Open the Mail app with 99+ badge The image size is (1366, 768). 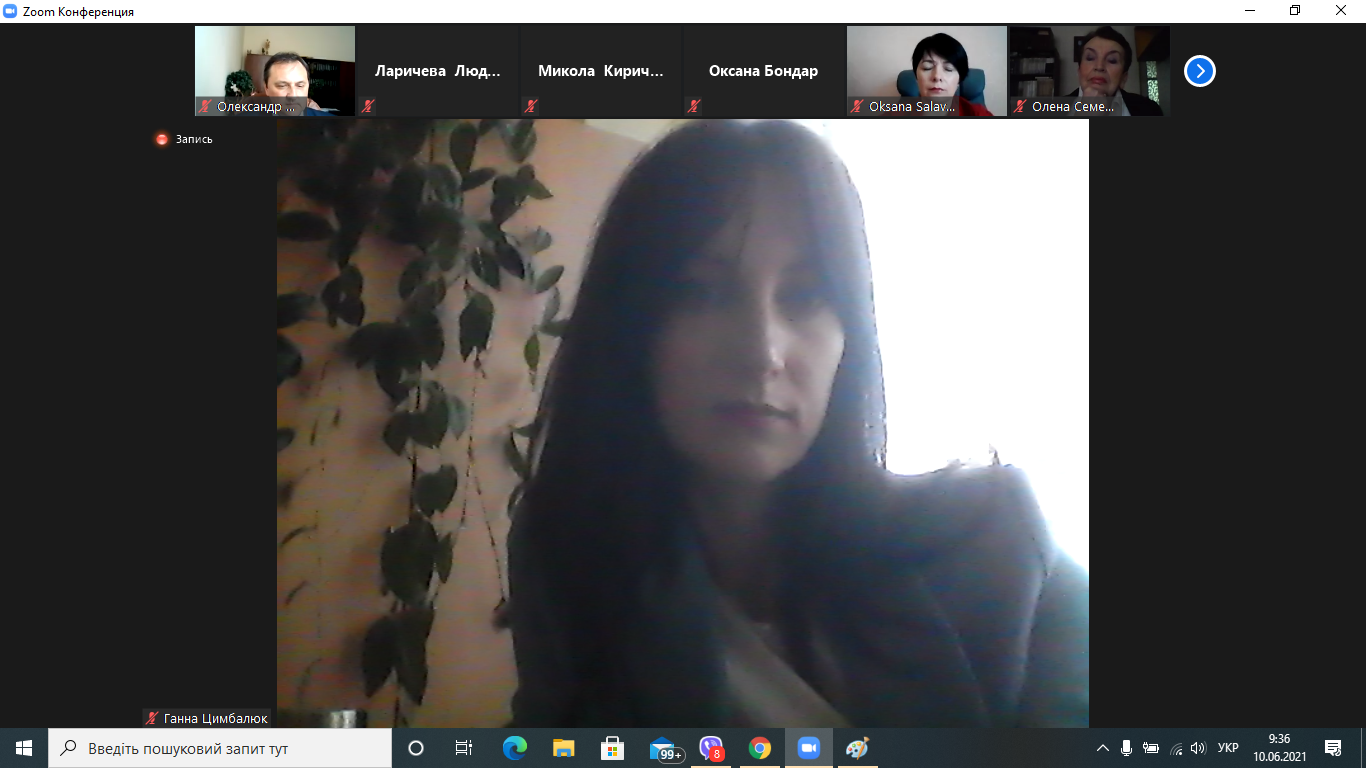click(x=663, y=748)
